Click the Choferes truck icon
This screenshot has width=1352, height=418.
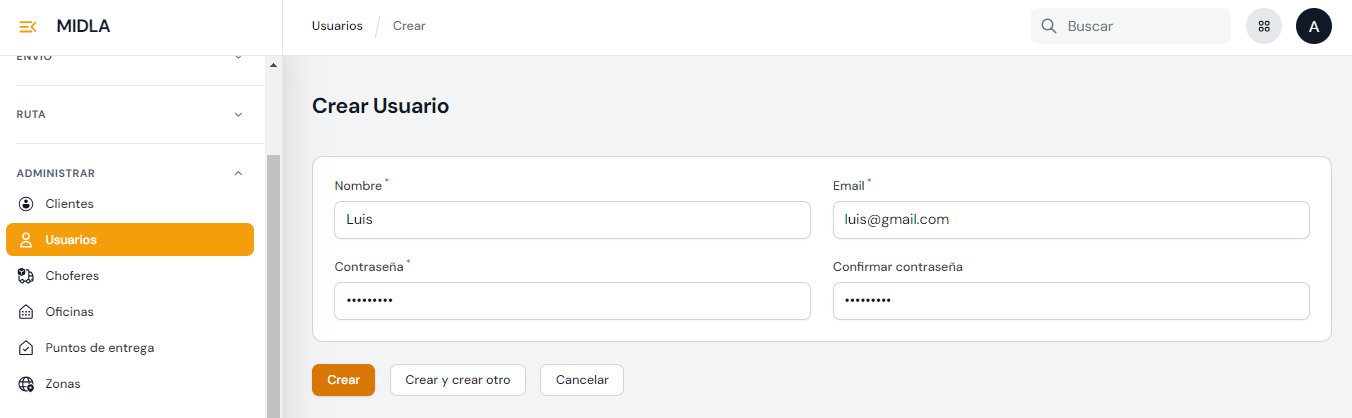(x=26, y=276)
